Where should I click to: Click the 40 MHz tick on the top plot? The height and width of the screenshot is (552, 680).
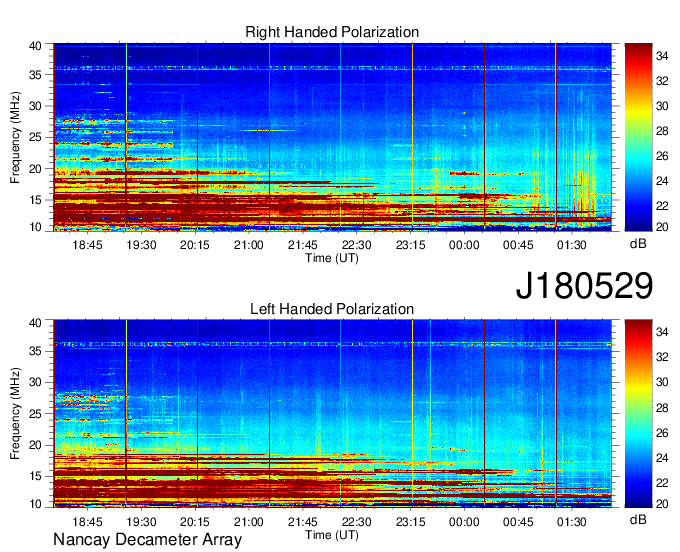[x=35, y=46]
